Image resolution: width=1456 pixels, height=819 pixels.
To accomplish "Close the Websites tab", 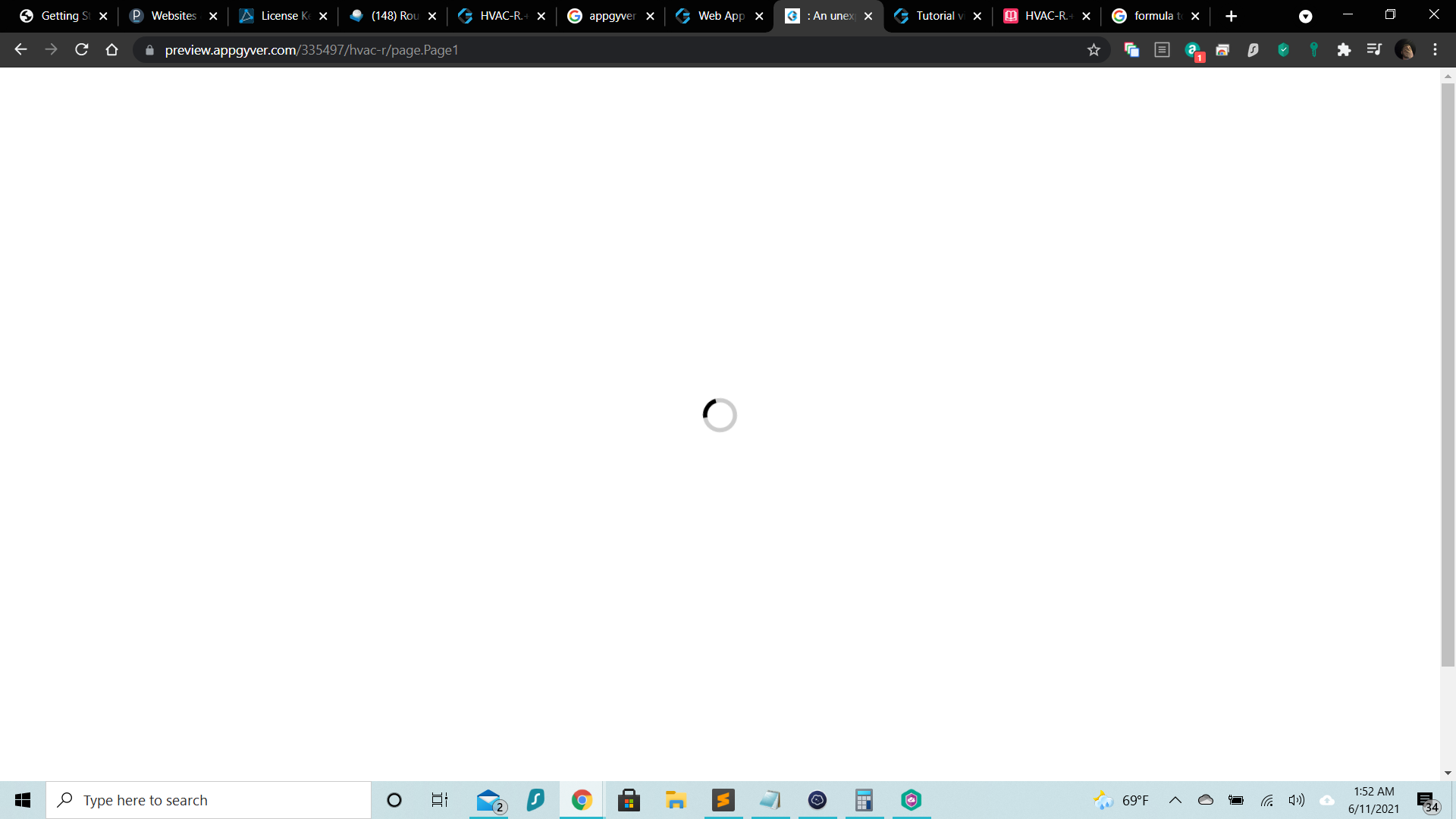I will tap(213, 16).
